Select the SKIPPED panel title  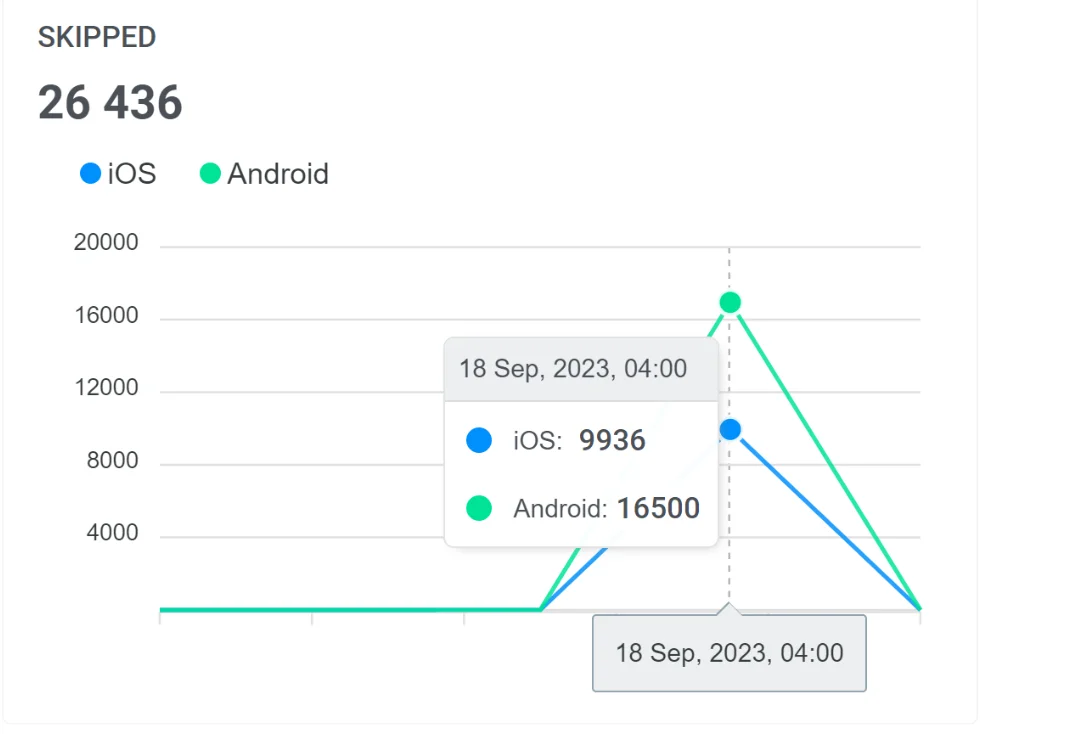pyautogui.click(x=97, y=37)
